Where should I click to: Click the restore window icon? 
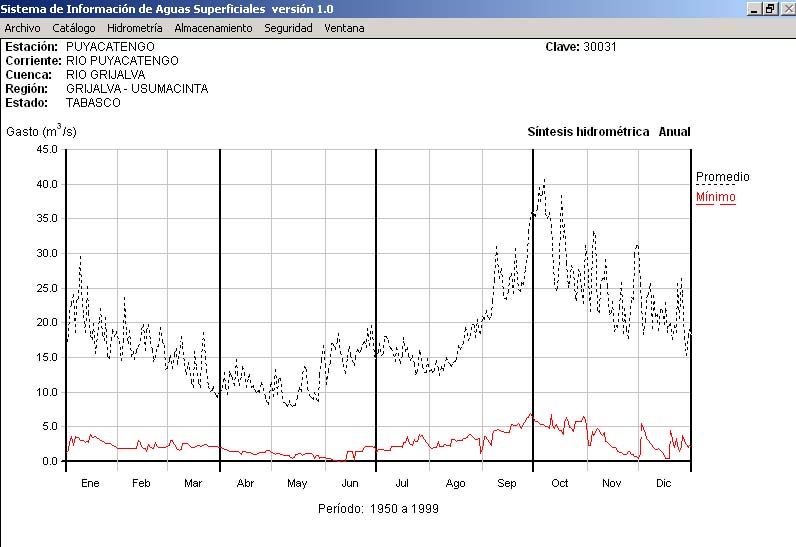click(x=770, y=8)
